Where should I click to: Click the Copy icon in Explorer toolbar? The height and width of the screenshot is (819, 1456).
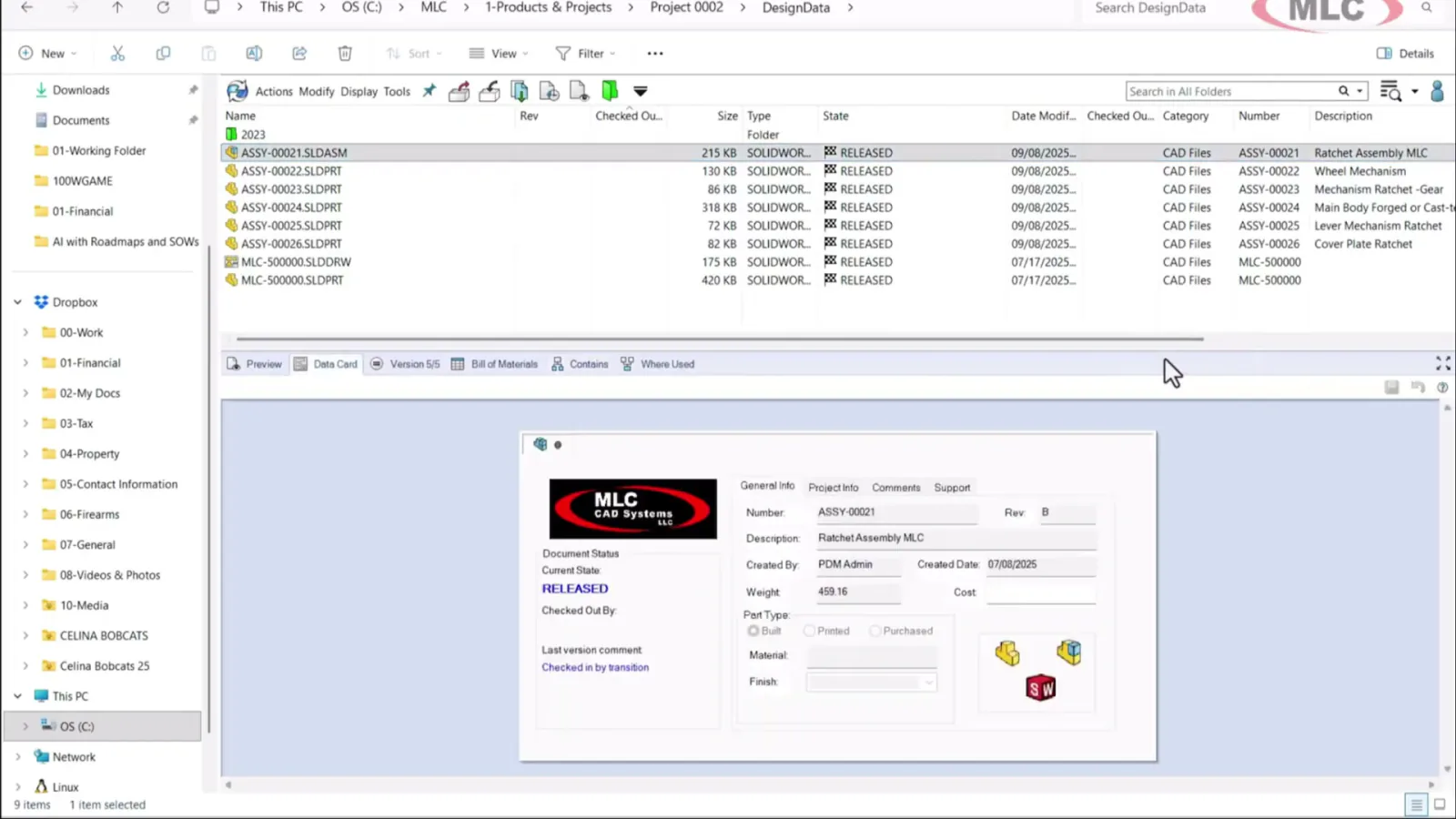(x=163, y=54)
